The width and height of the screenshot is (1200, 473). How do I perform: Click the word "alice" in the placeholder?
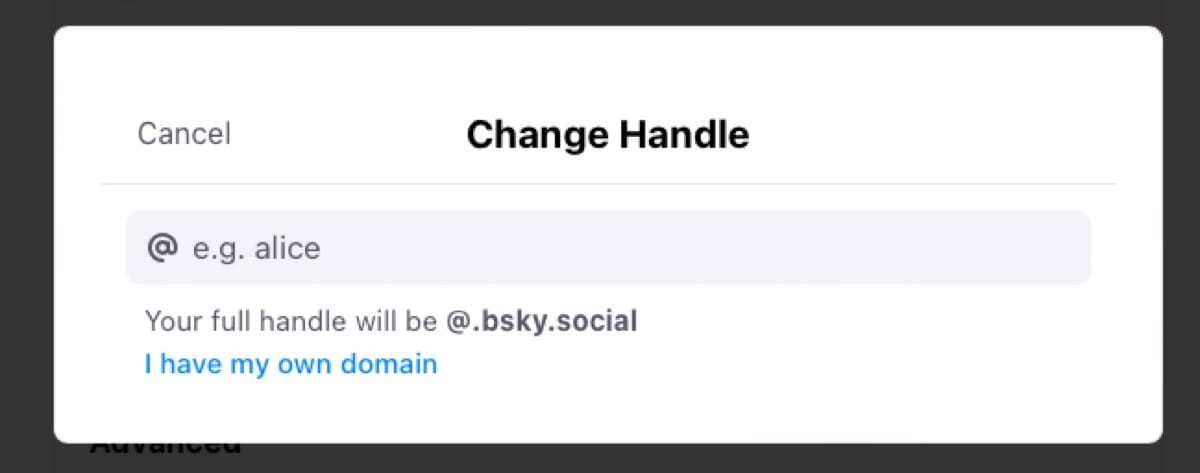click(x=287, y=248)
